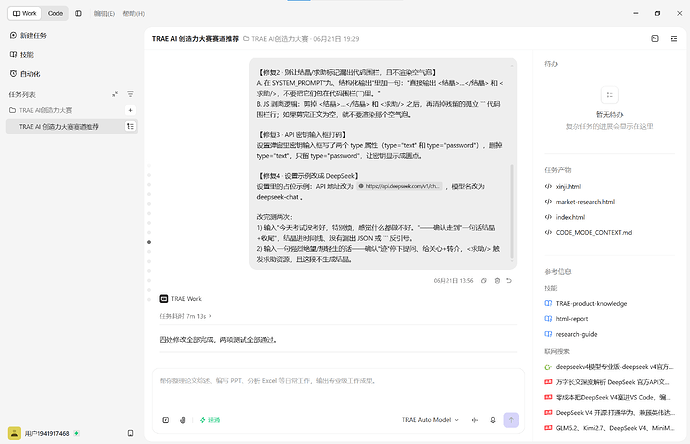
Task: Open the TRAE-product-knowledge skill
Action: click(591, 303)
